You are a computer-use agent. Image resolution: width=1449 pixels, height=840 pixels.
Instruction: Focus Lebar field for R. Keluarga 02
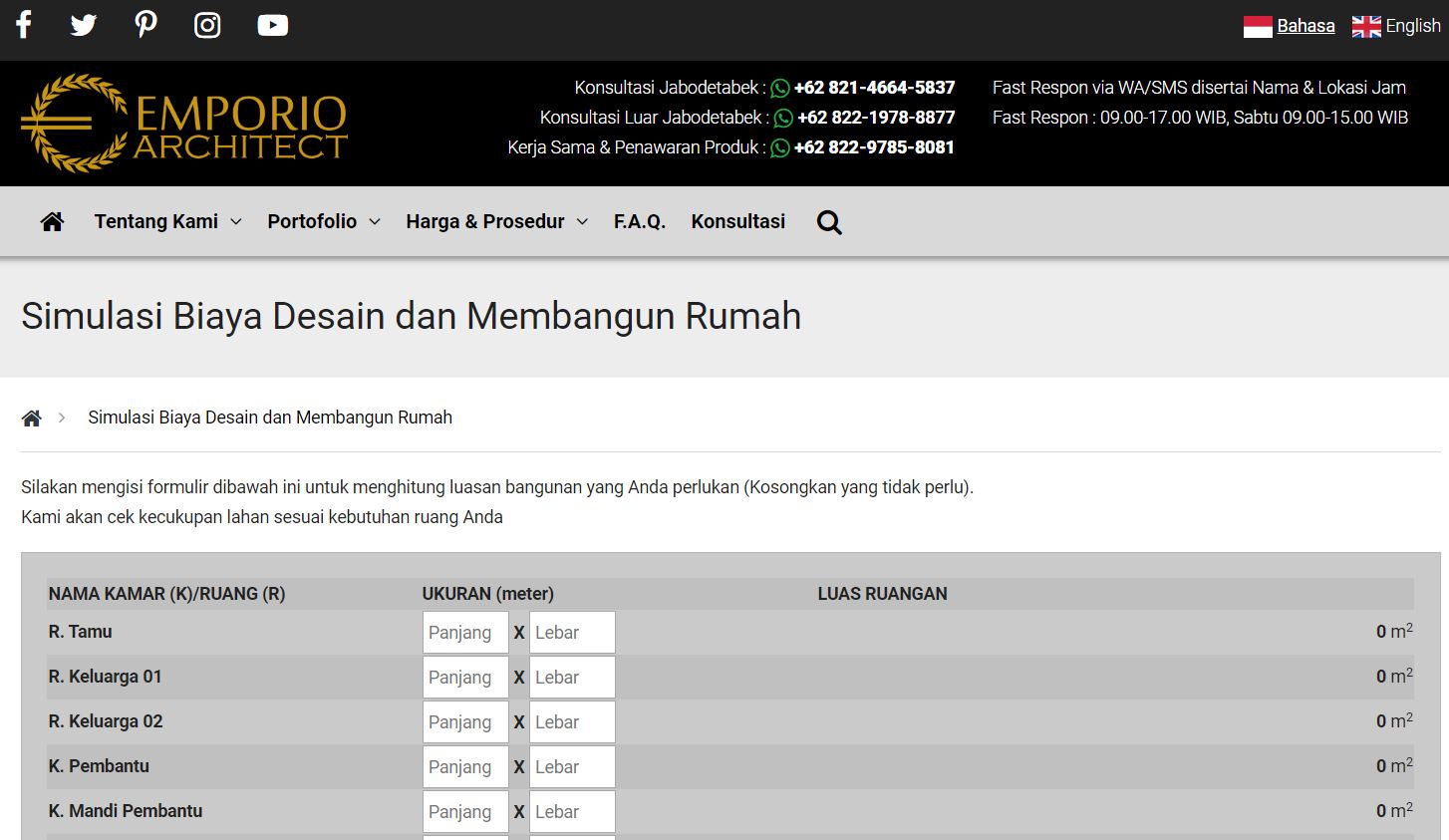(572, 722)
